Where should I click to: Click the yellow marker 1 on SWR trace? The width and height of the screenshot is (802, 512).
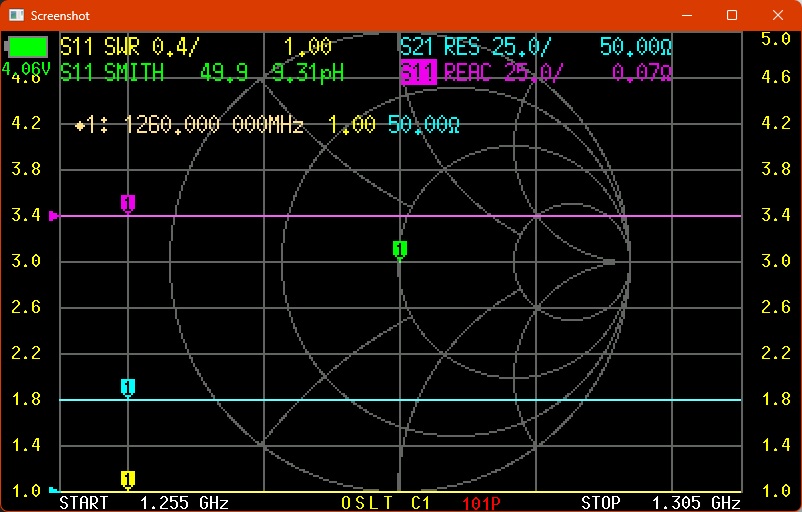pos(128,479)
